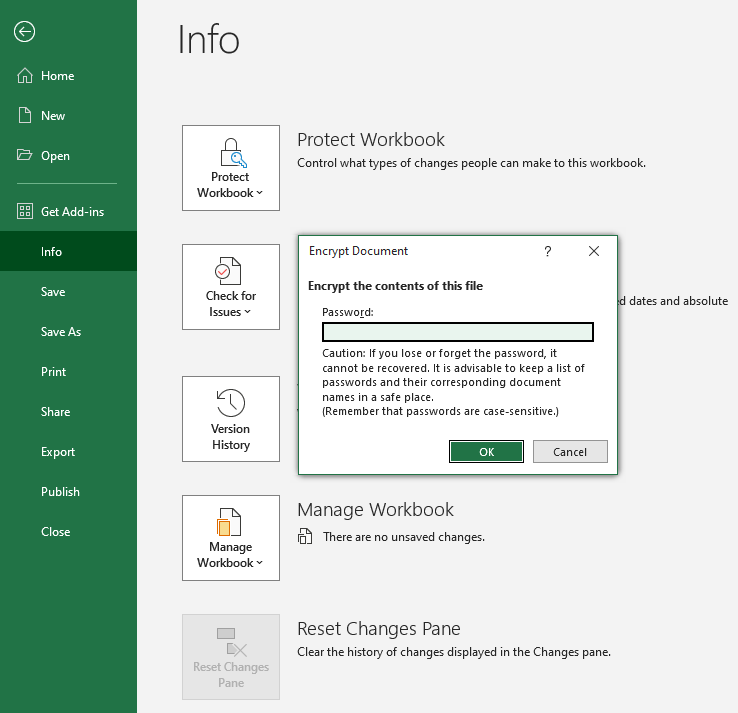Click the help question mark in dialog
This screenshot has width=738, height=713.
click(x=548, y=251)
